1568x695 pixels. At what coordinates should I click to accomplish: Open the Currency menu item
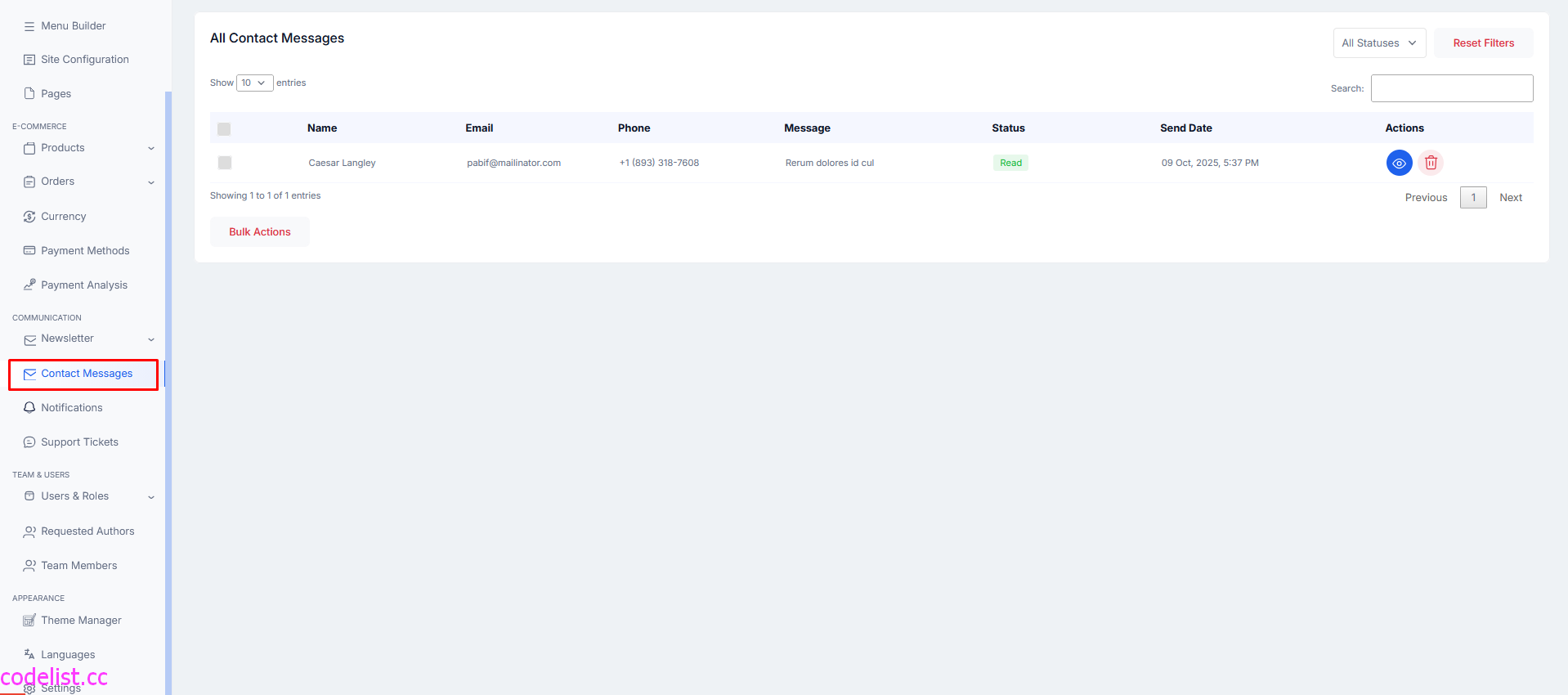click(64, 217)
